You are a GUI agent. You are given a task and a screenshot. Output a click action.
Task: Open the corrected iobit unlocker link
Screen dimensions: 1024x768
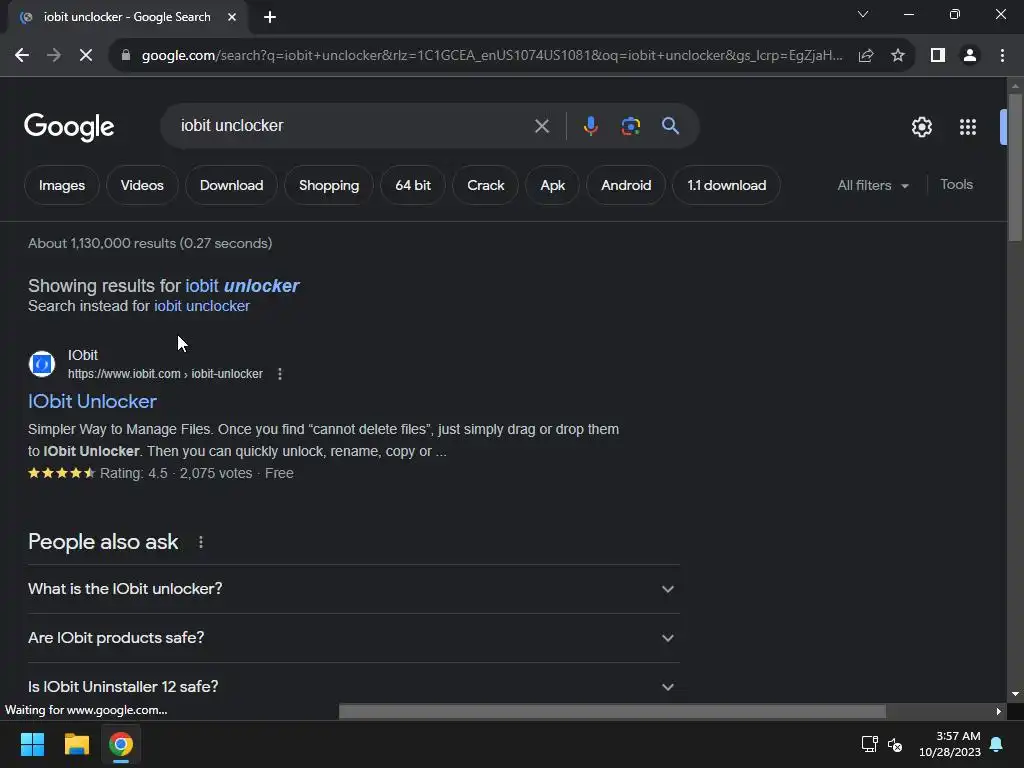(242, 285)
